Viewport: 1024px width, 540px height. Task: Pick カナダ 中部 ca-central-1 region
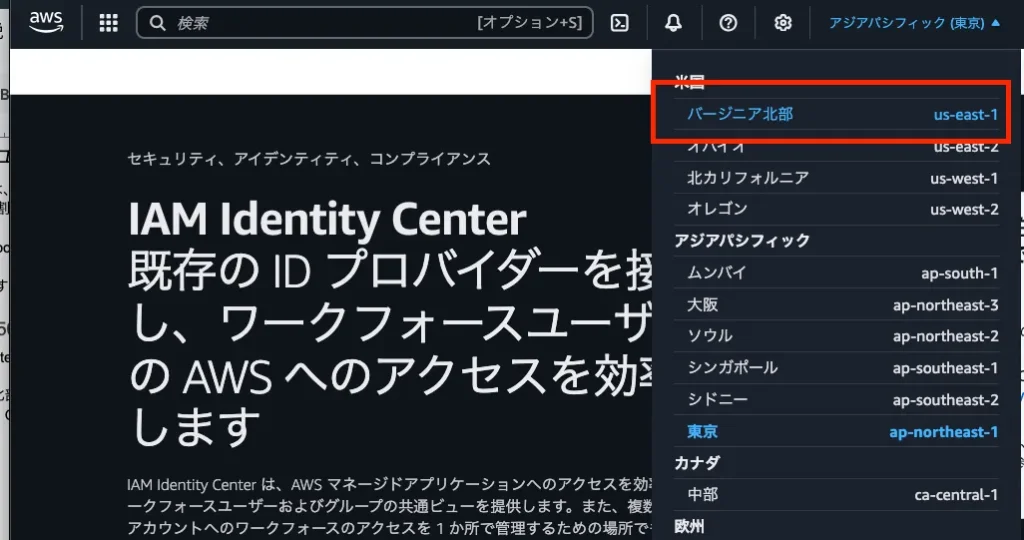click(842, 494)
